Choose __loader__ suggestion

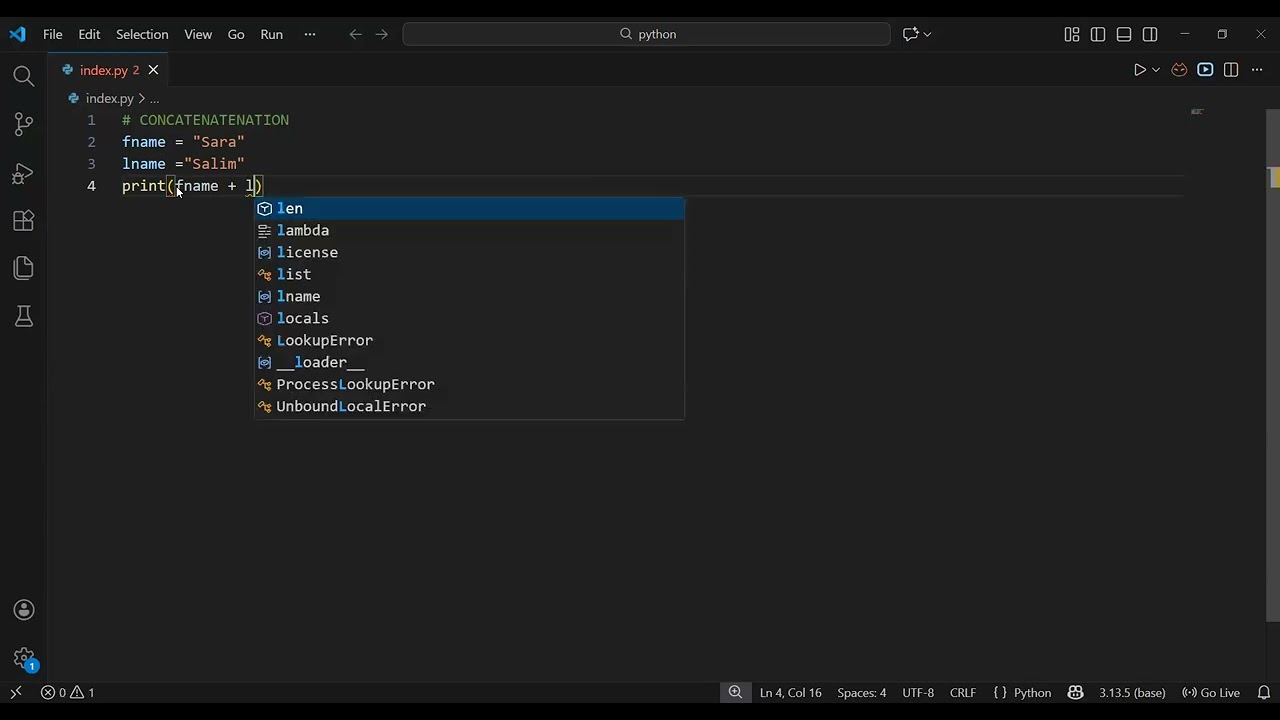coord(469,362)
